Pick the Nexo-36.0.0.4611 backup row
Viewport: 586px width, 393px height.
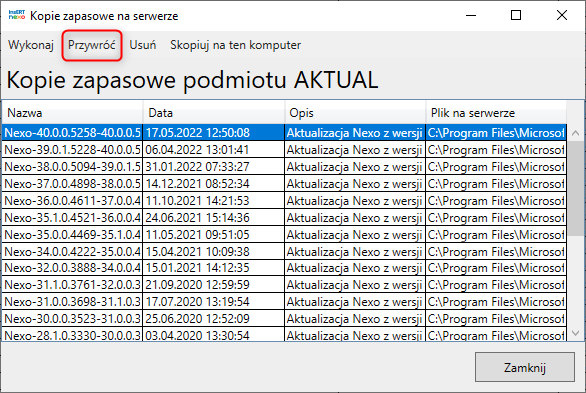tap(284, 201)
